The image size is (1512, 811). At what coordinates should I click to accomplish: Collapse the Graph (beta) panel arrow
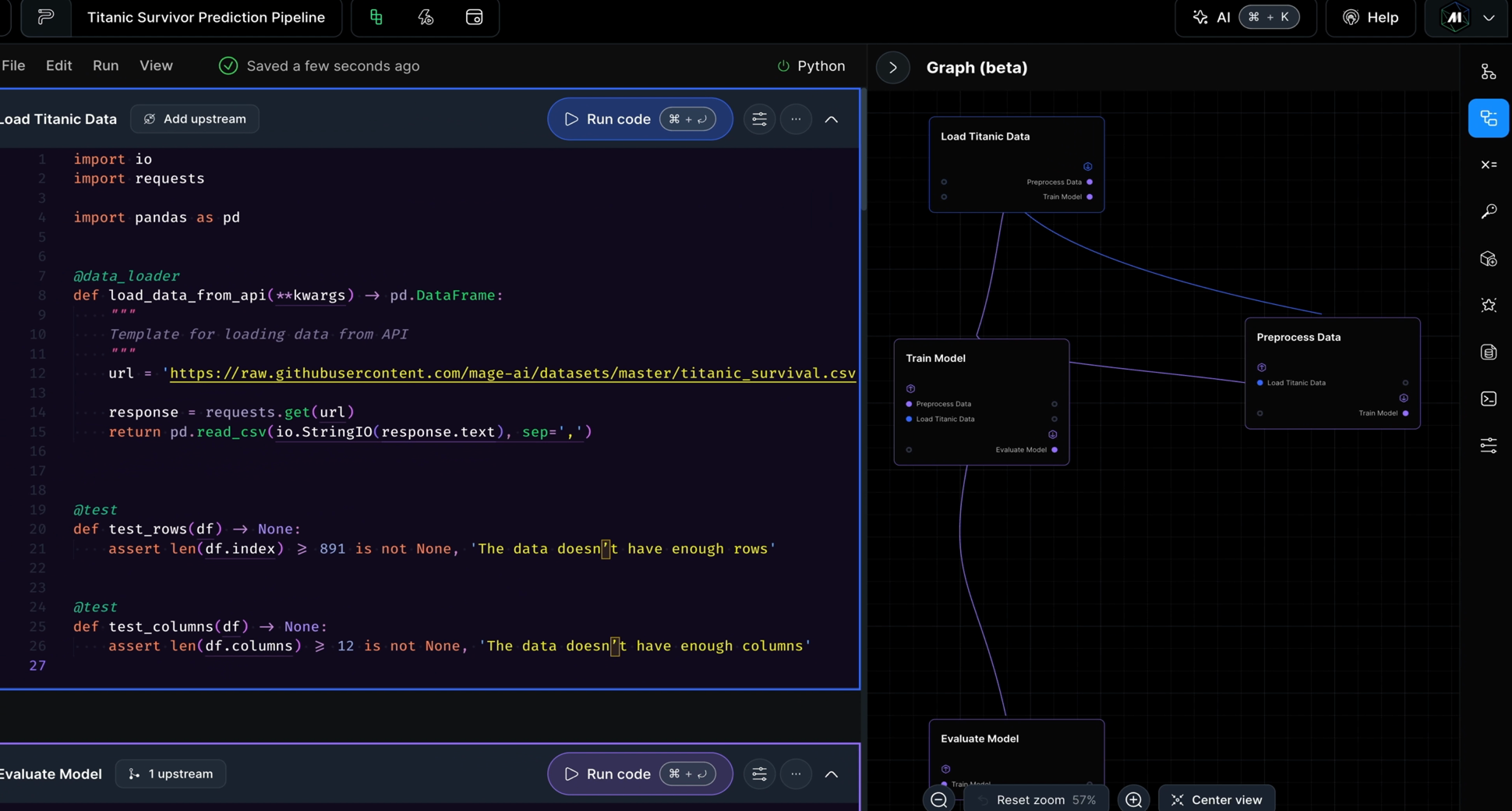point(893,68)
